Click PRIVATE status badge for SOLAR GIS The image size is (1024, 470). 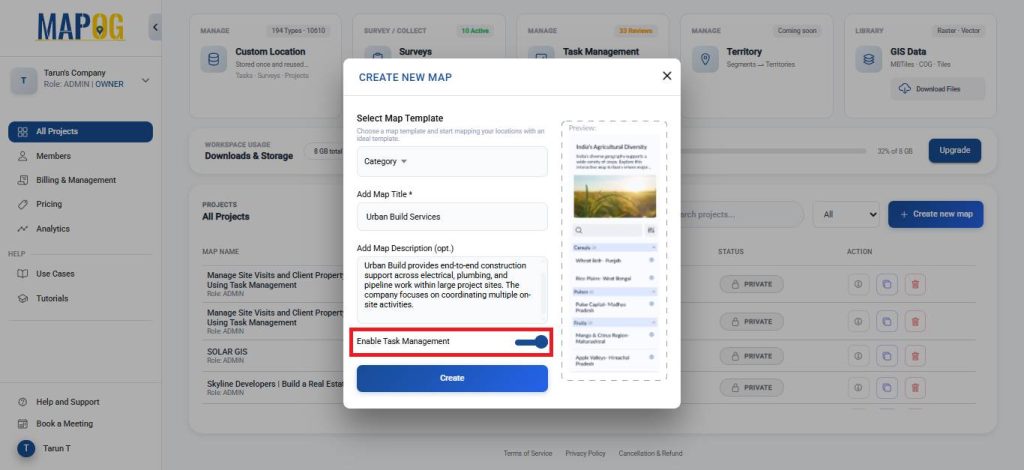pos(751,356)
